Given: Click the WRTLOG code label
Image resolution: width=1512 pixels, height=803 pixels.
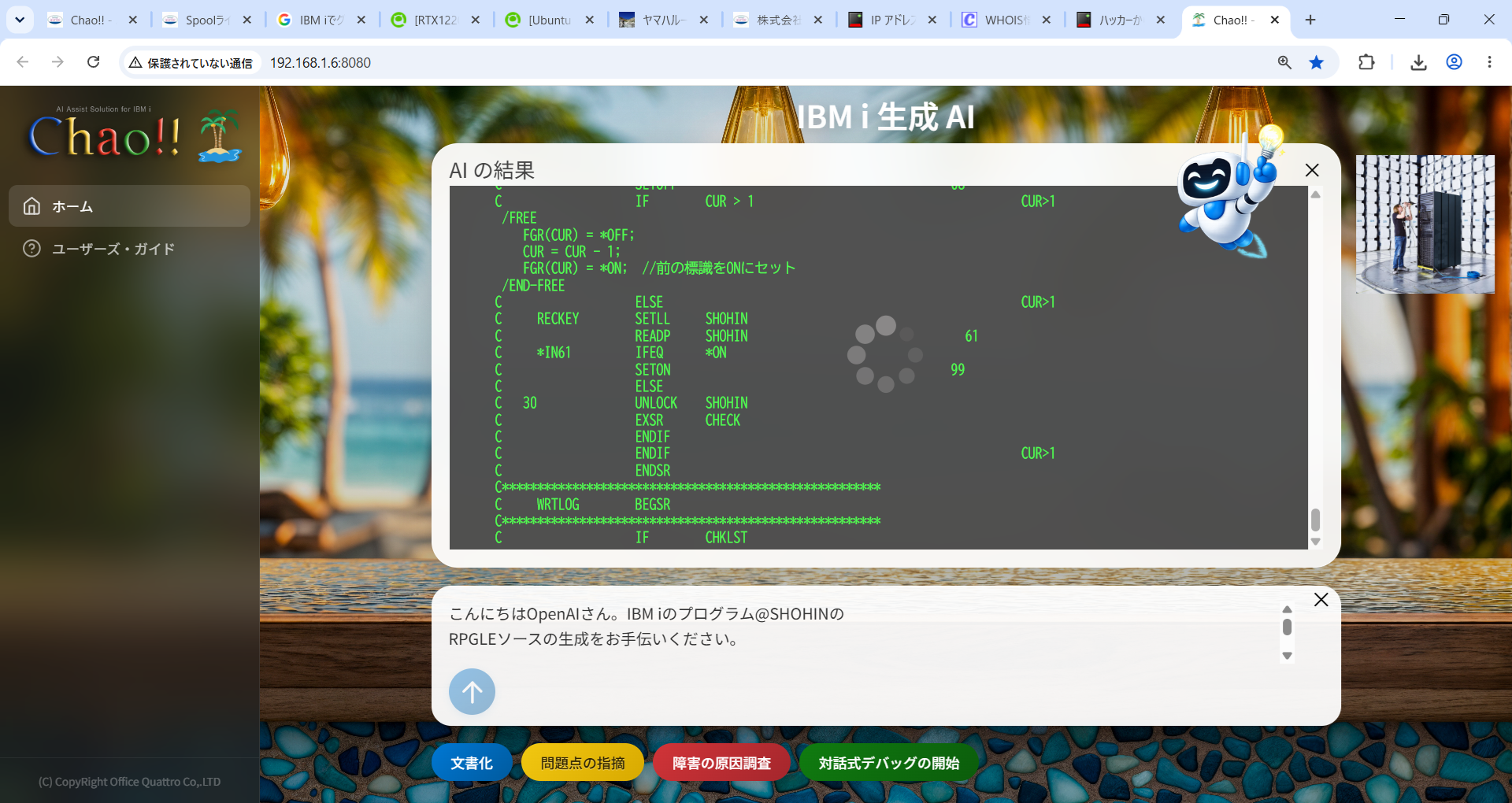Looking at the screenshot, I should point(558,505).
